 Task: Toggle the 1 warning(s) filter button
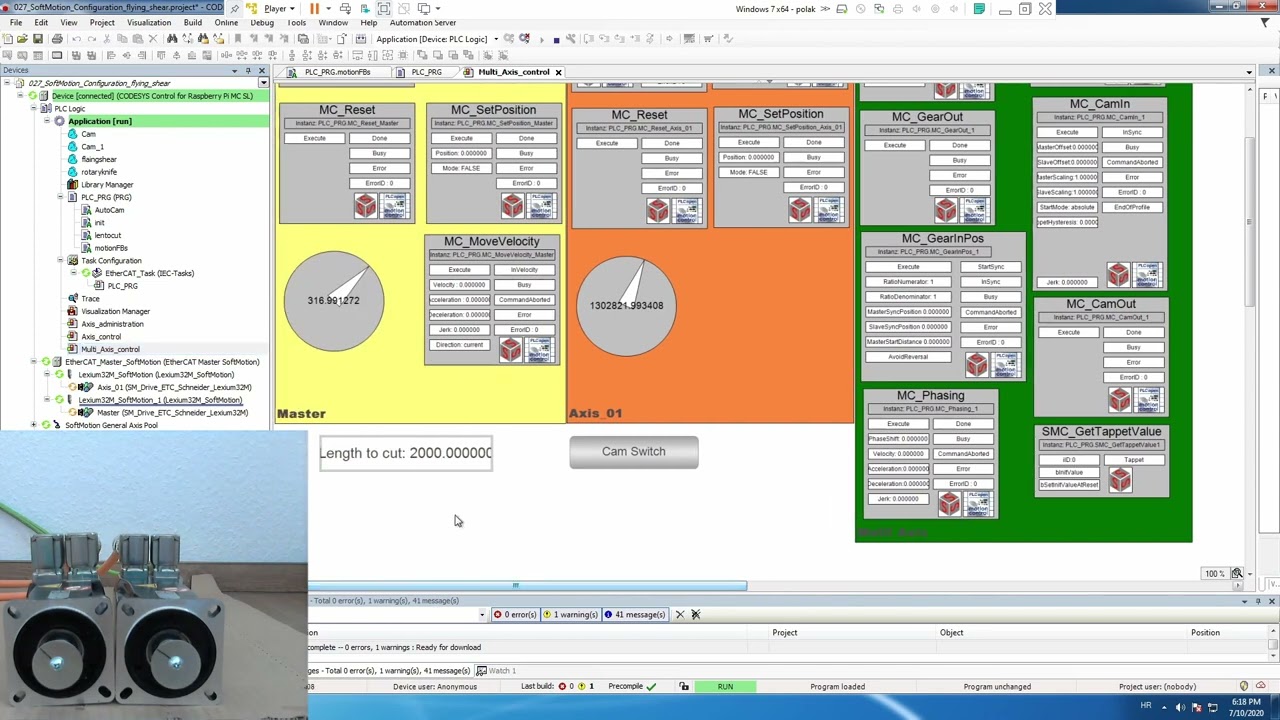point(570,614)
